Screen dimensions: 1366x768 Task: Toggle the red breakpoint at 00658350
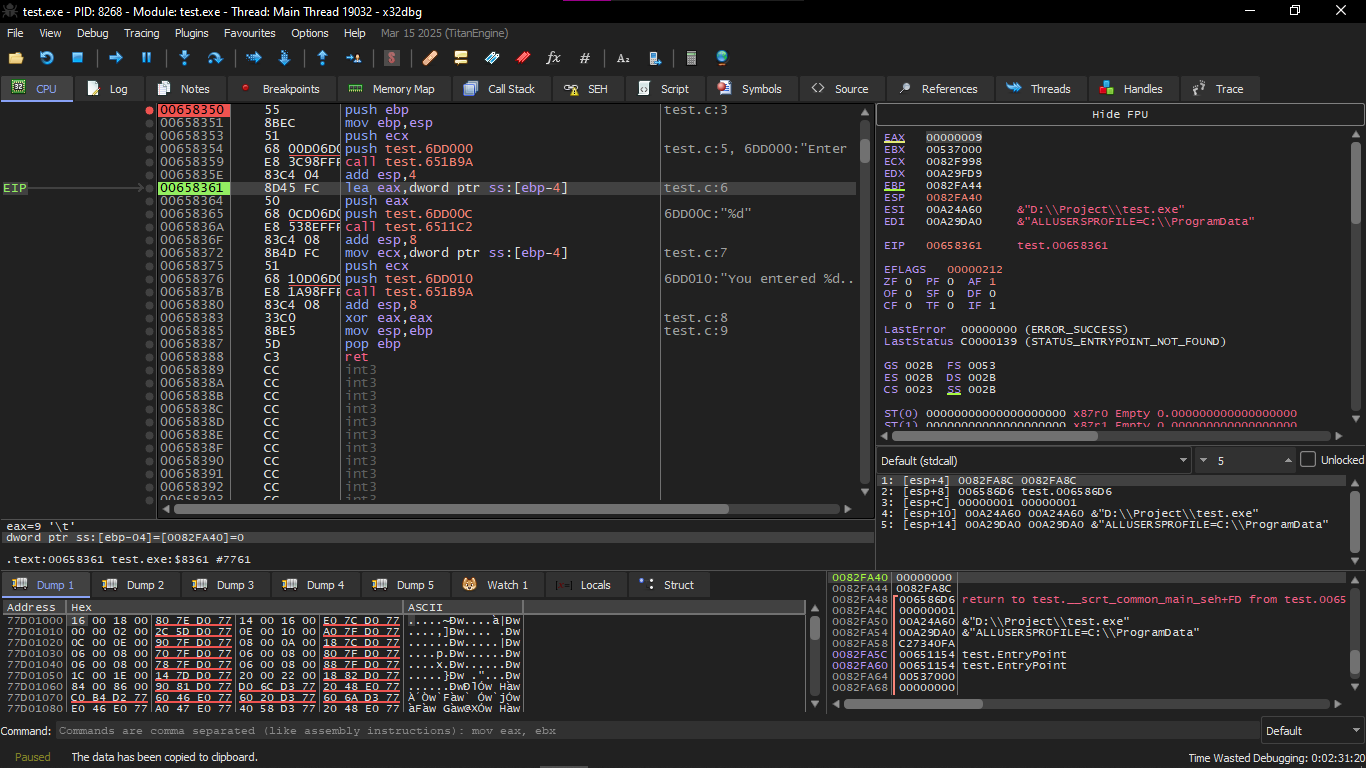click(149, 110)
